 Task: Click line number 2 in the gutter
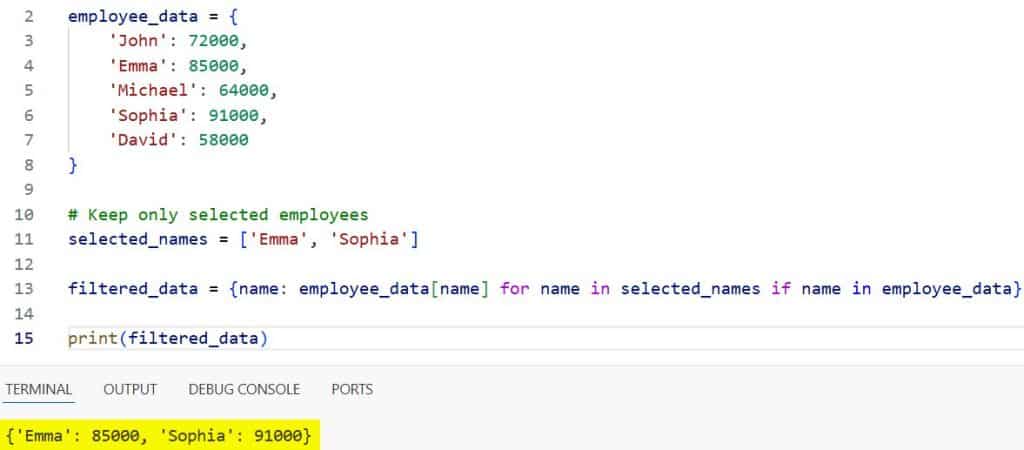tap(28, 18)
